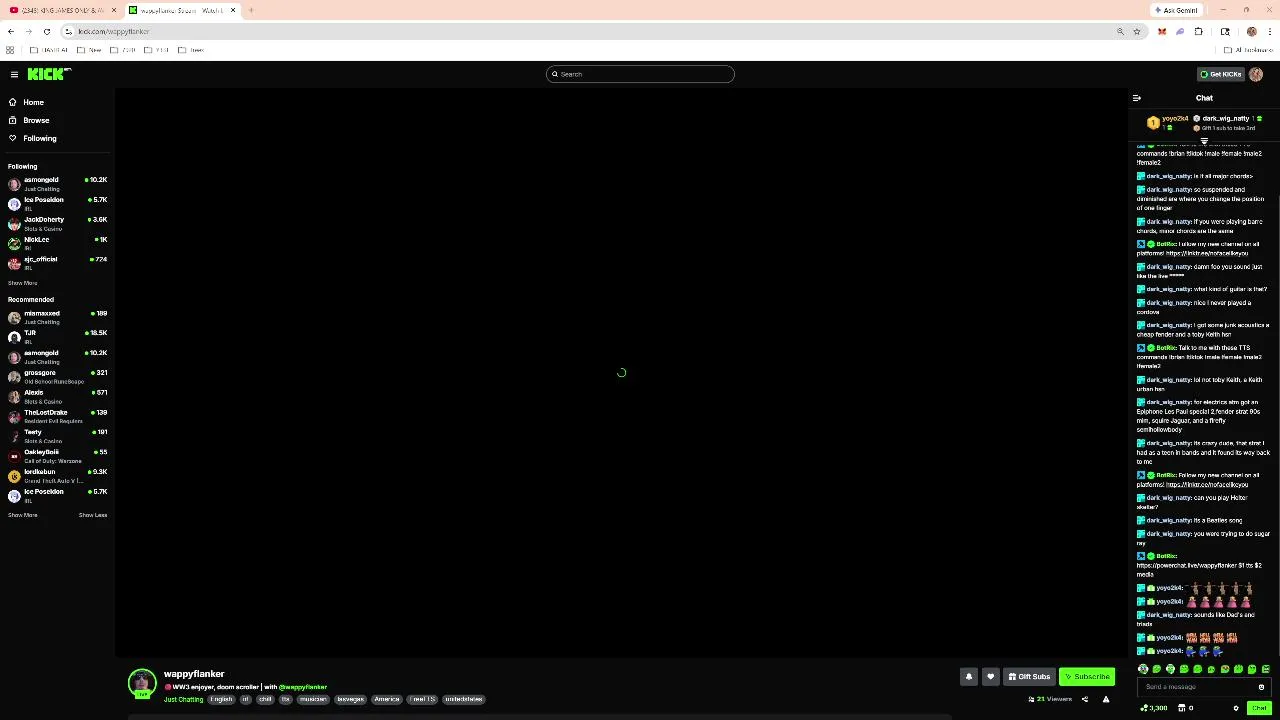This screenshot has height=720, width=1280.
Task: Open NickLee channel in Following list
Action: pyautogui.click(x=57, y=243)
